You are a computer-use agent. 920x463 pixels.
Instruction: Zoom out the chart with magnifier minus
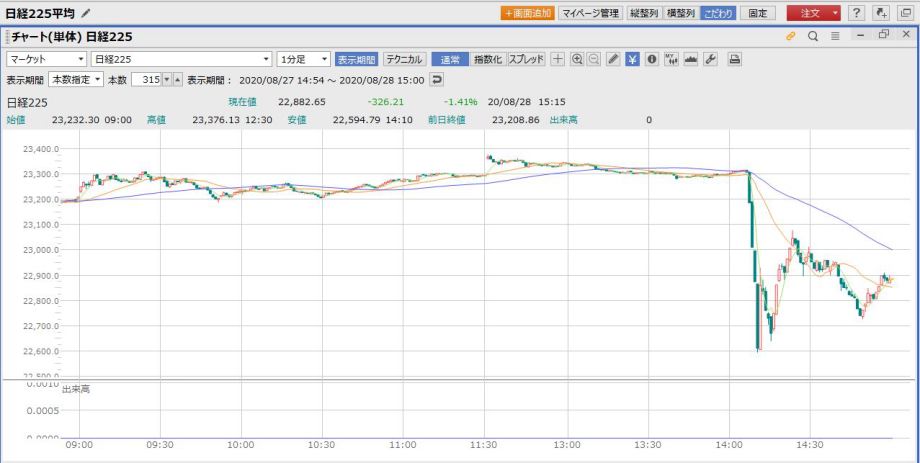[x=594, y=59]
